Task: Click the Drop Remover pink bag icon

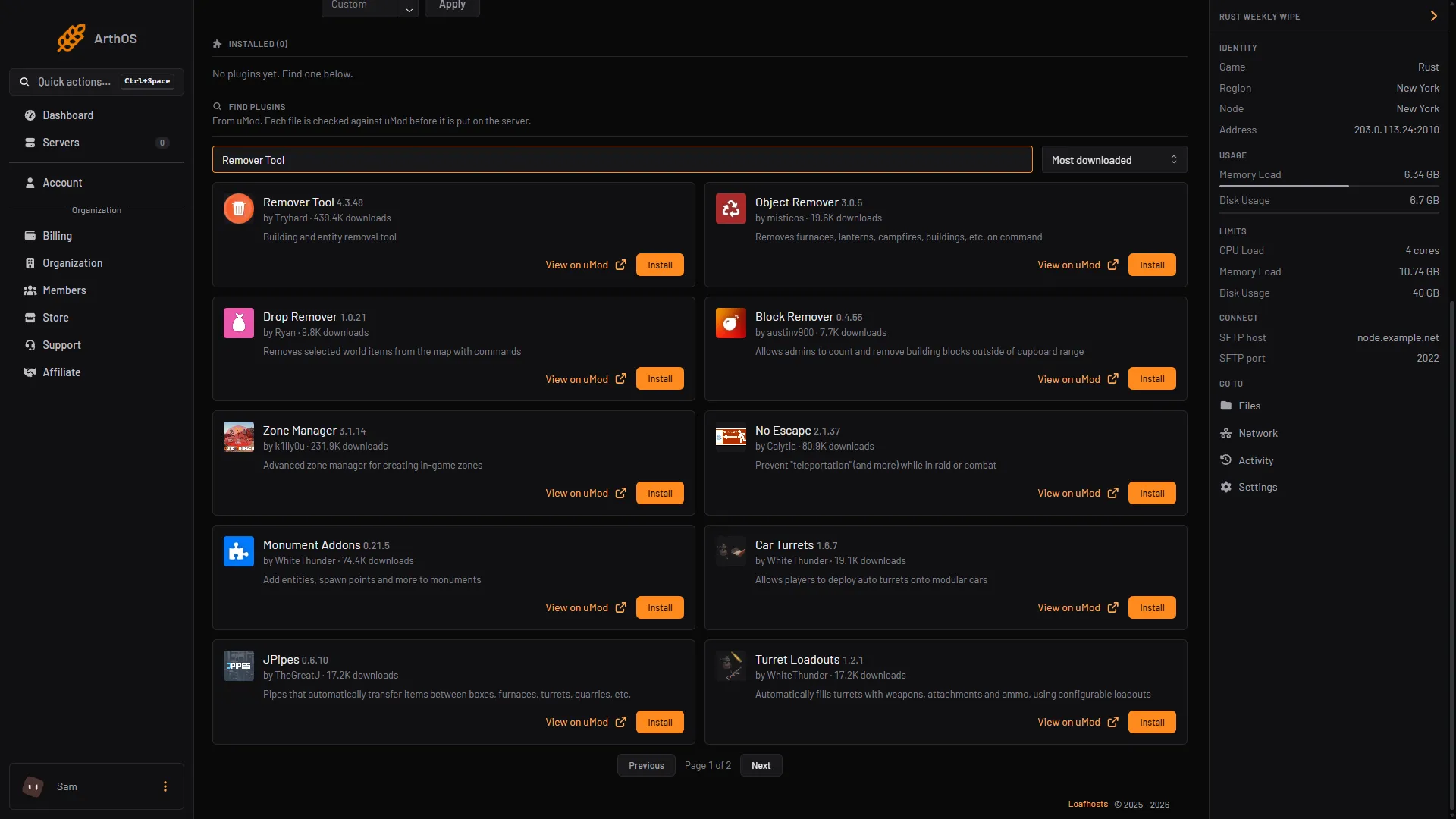Action: point(239,323)
